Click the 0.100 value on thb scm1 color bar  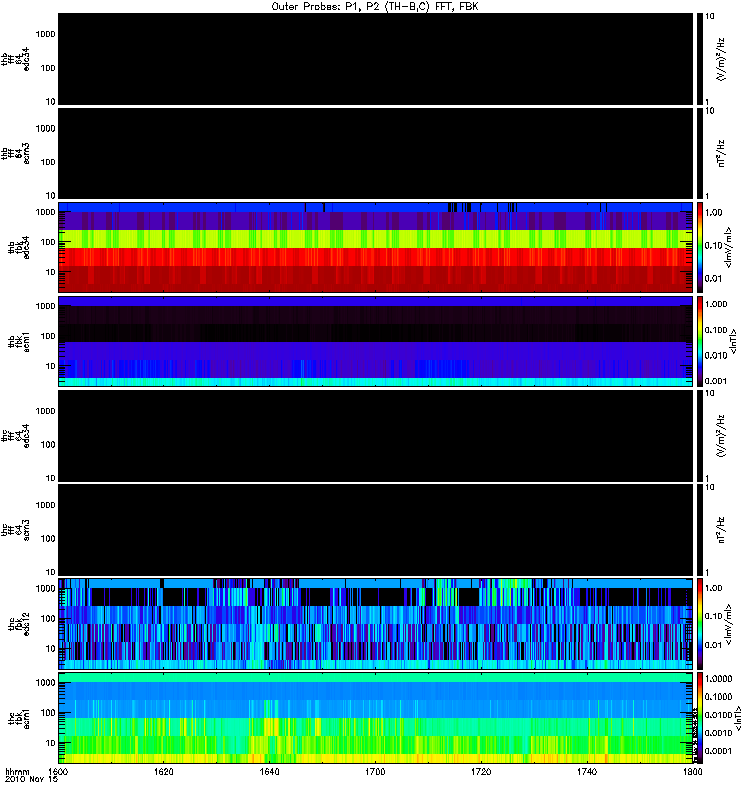(x=716, y=330)
